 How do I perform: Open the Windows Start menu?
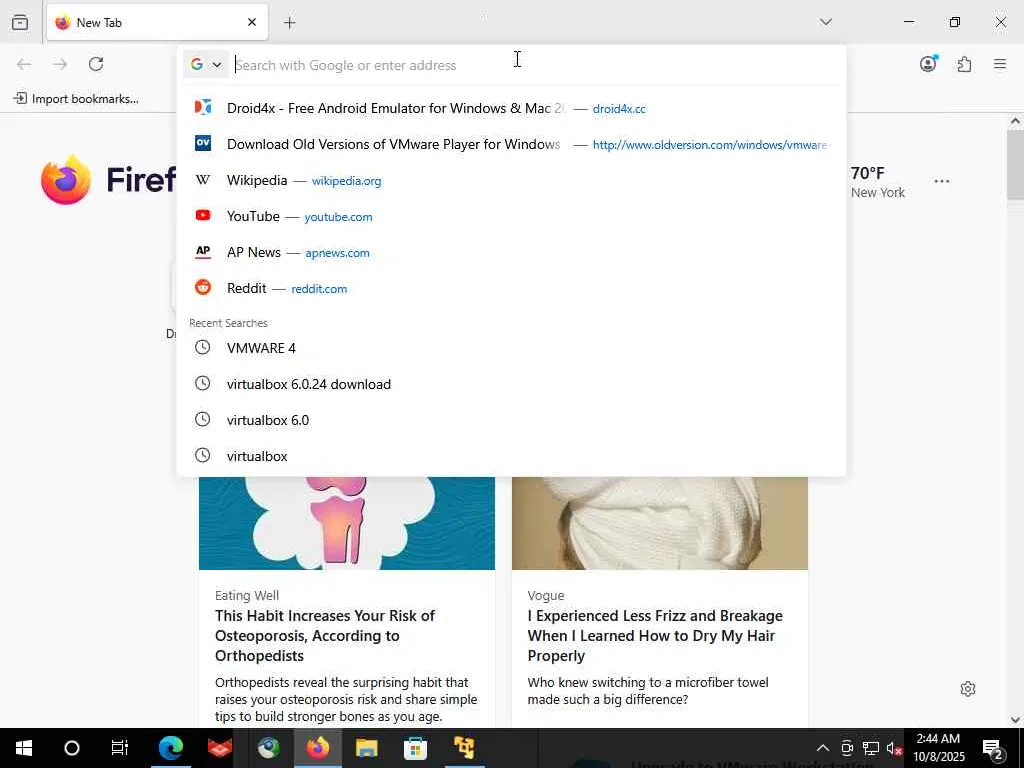(x=24, y=748)
